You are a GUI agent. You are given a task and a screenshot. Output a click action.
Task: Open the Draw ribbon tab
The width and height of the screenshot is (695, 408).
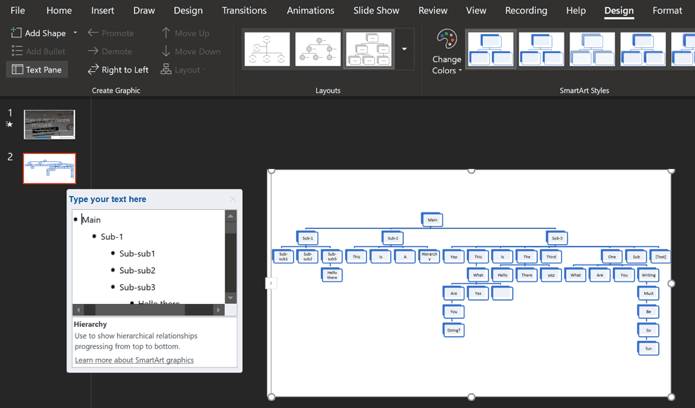coord(144,10)
